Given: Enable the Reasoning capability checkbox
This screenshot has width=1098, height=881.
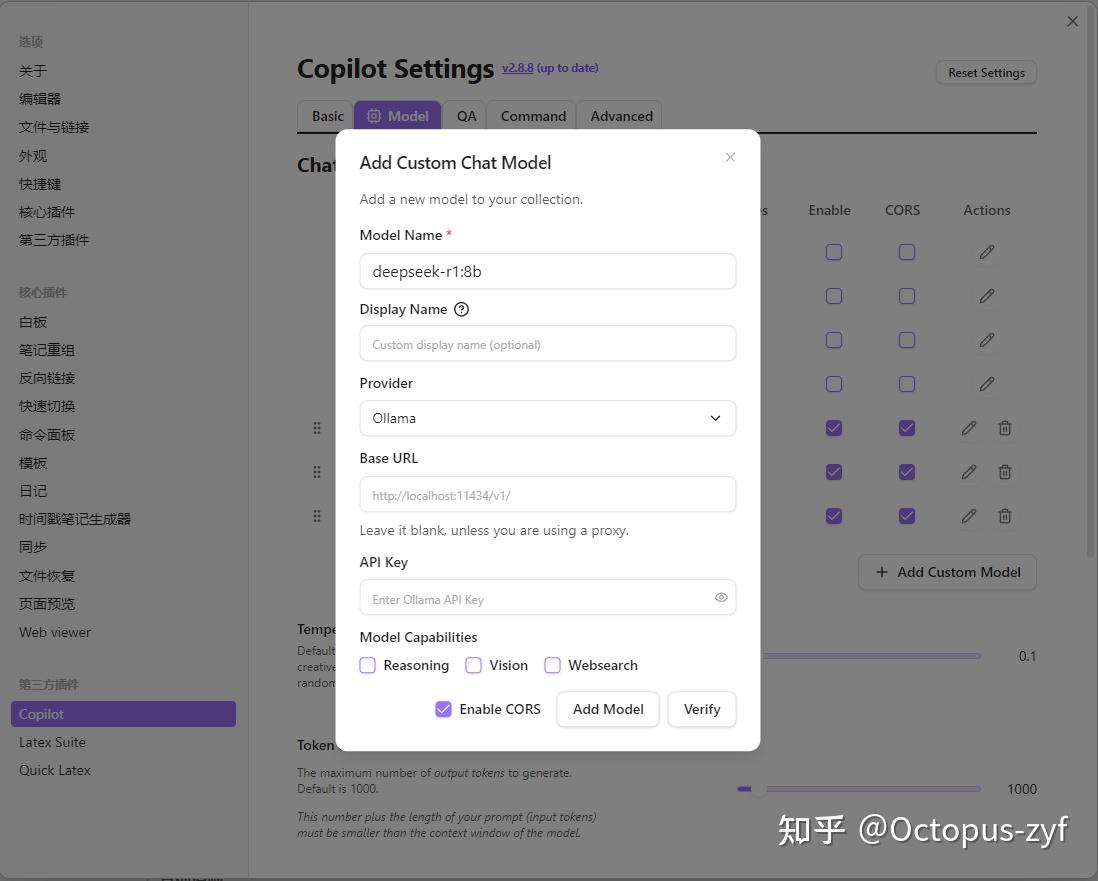Looking at the screenshot, I should pyautogui.click(x=368, y=665).
